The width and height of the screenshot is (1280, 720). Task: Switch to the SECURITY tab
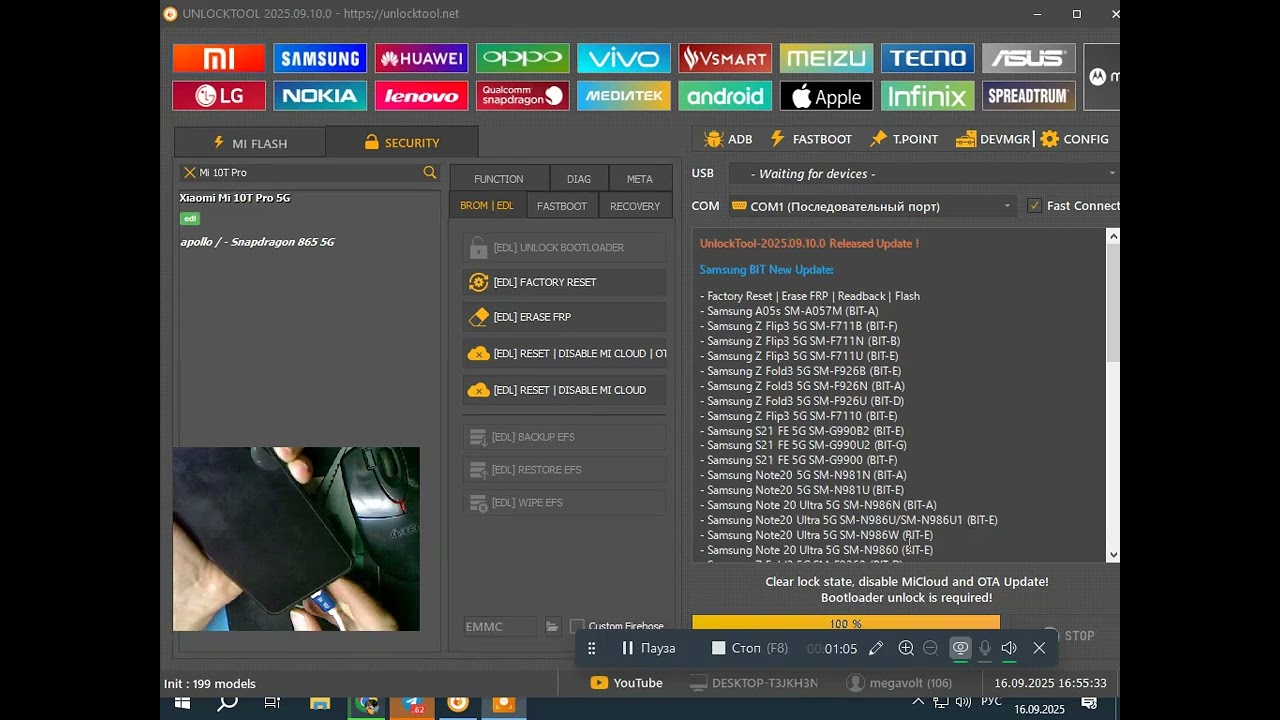click(x=402, y=143)
